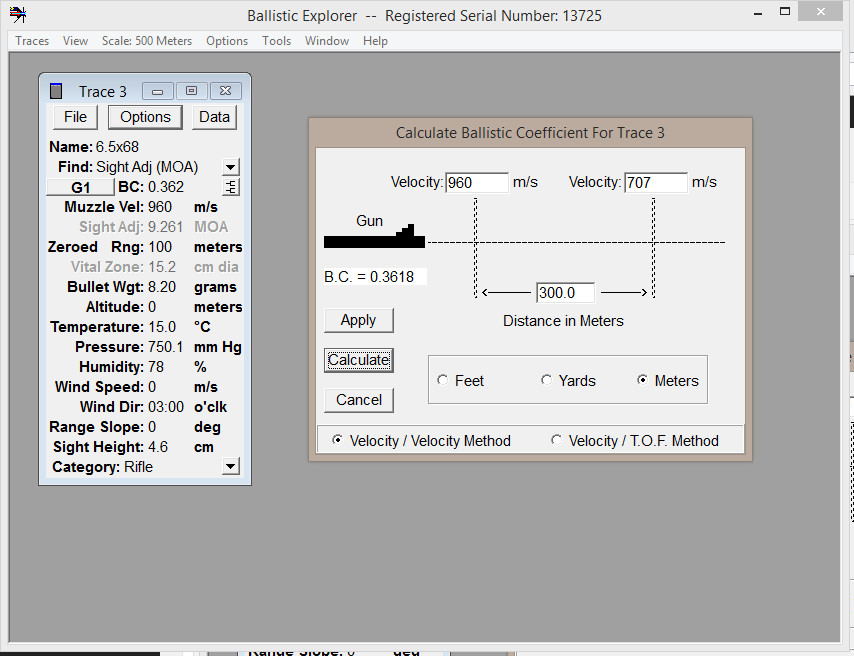Click the Sight Adj value 9.261
Image resolution: width=854 pixels, height=656 pixels.
pyautogui.click(x=166, y=227)
